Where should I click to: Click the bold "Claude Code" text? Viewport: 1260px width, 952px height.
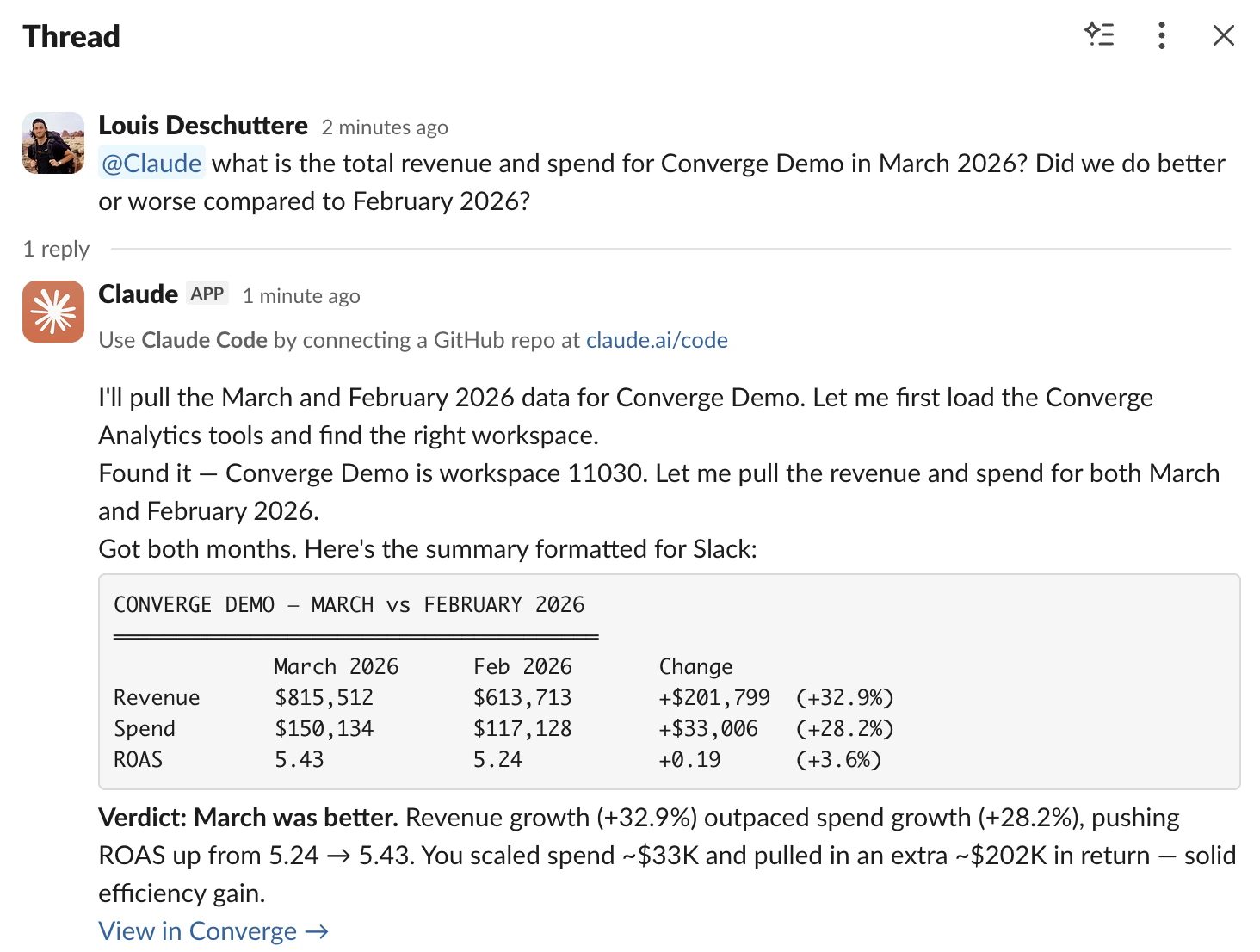coord(205,340)
